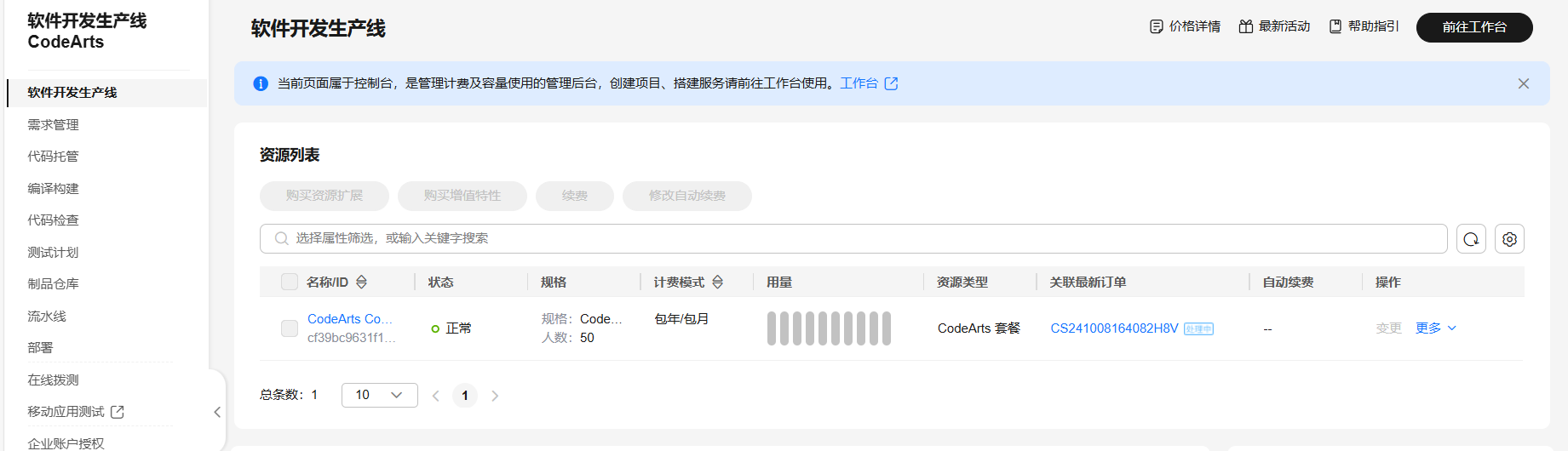Click the 资源类型 column header
Screen dimensions: 1568x451
962,282
